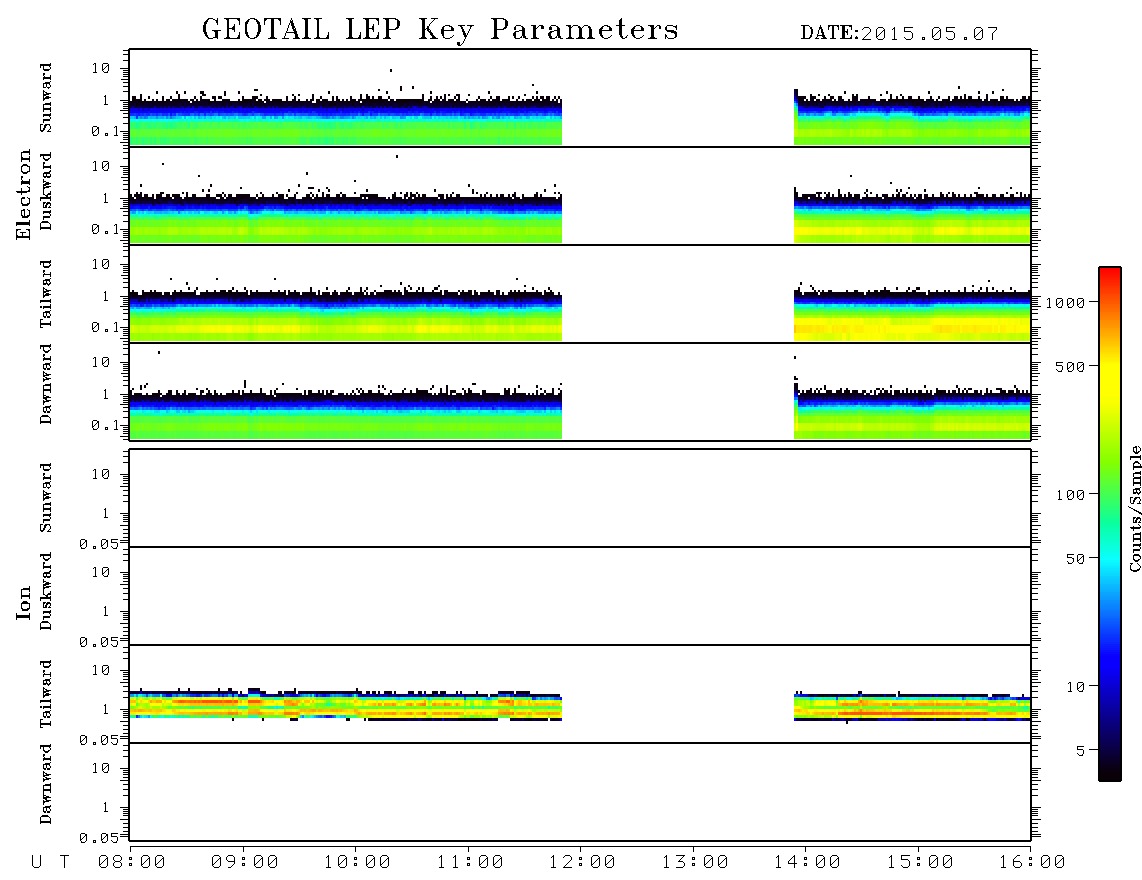Select the Electron Sunward axis label
Image resolution: width=1142 pixels, height=880 pixels.
click(x=45, y=98)
